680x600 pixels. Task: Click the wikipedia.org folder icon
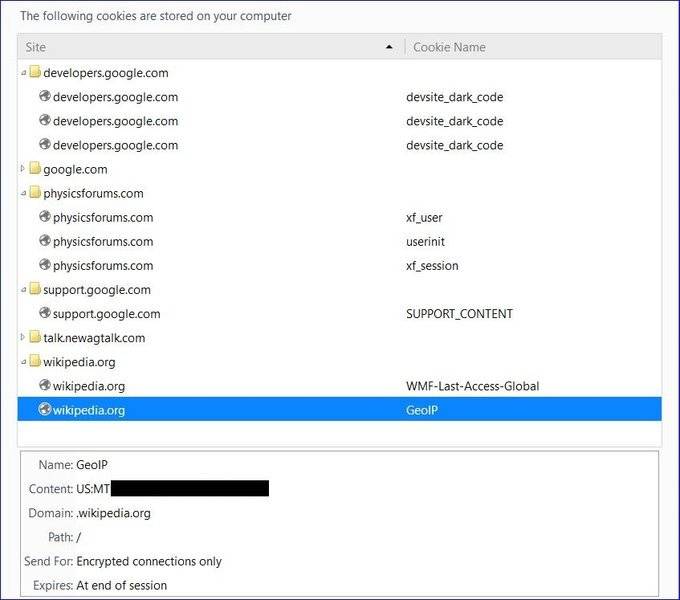(35, 361)
